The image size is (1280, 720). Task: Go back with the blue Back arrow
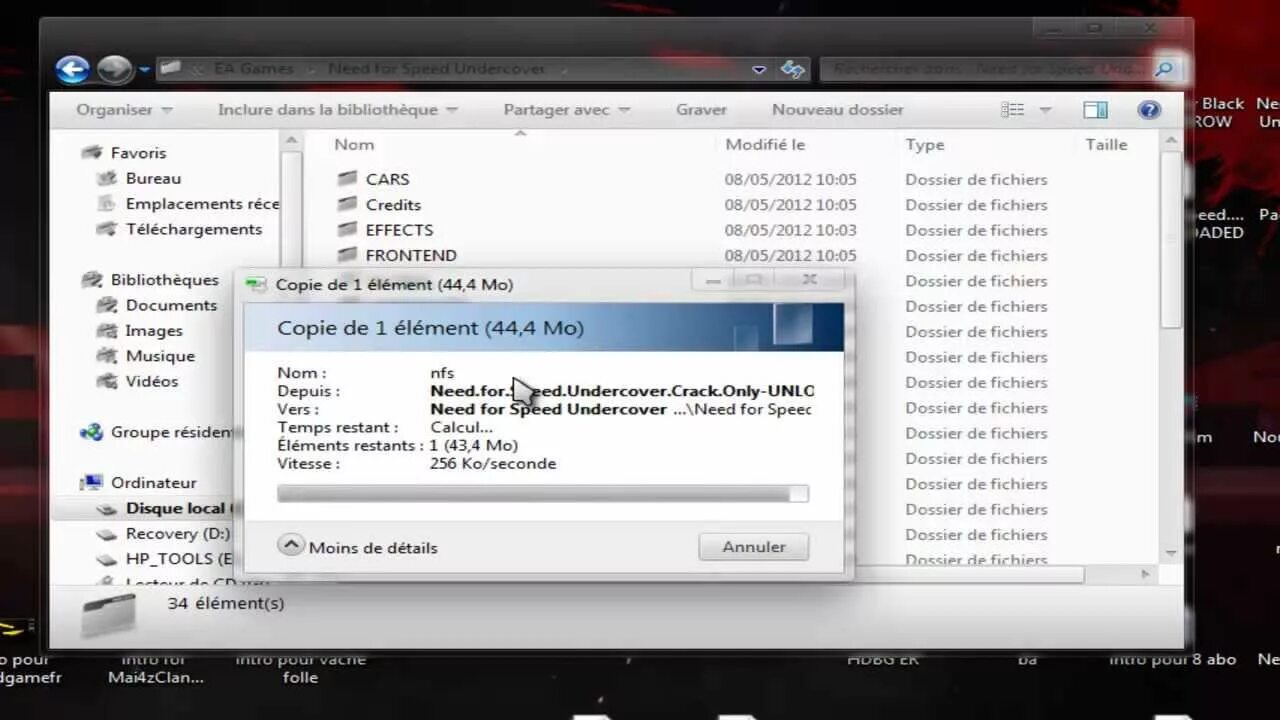click(x=72, y=69)
